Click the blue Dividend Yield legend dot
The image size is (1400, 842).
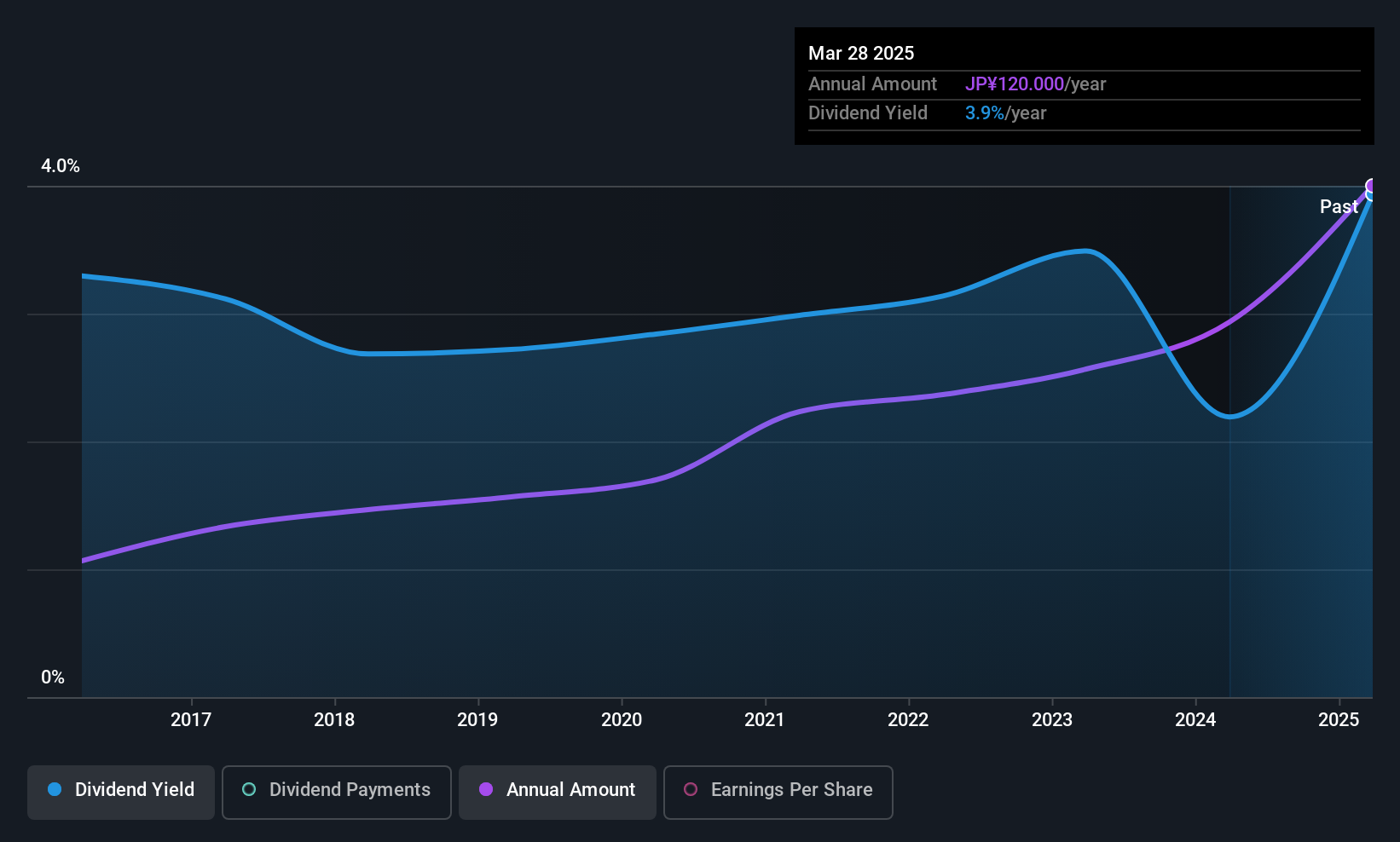[55, 789]
